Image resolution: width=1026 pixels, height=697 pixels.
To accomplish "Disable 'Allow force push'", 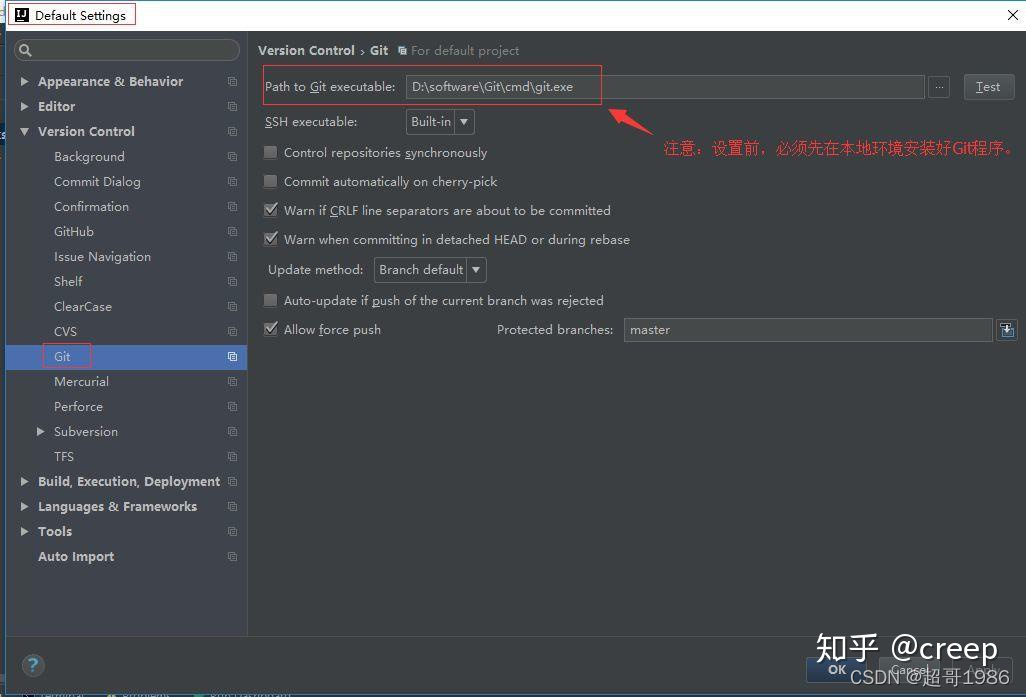I will pos(271,330).
